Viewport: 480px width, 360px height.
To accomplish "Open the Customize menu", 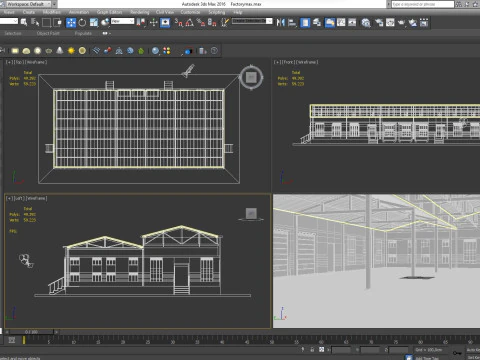I will [x=190, y=12].
